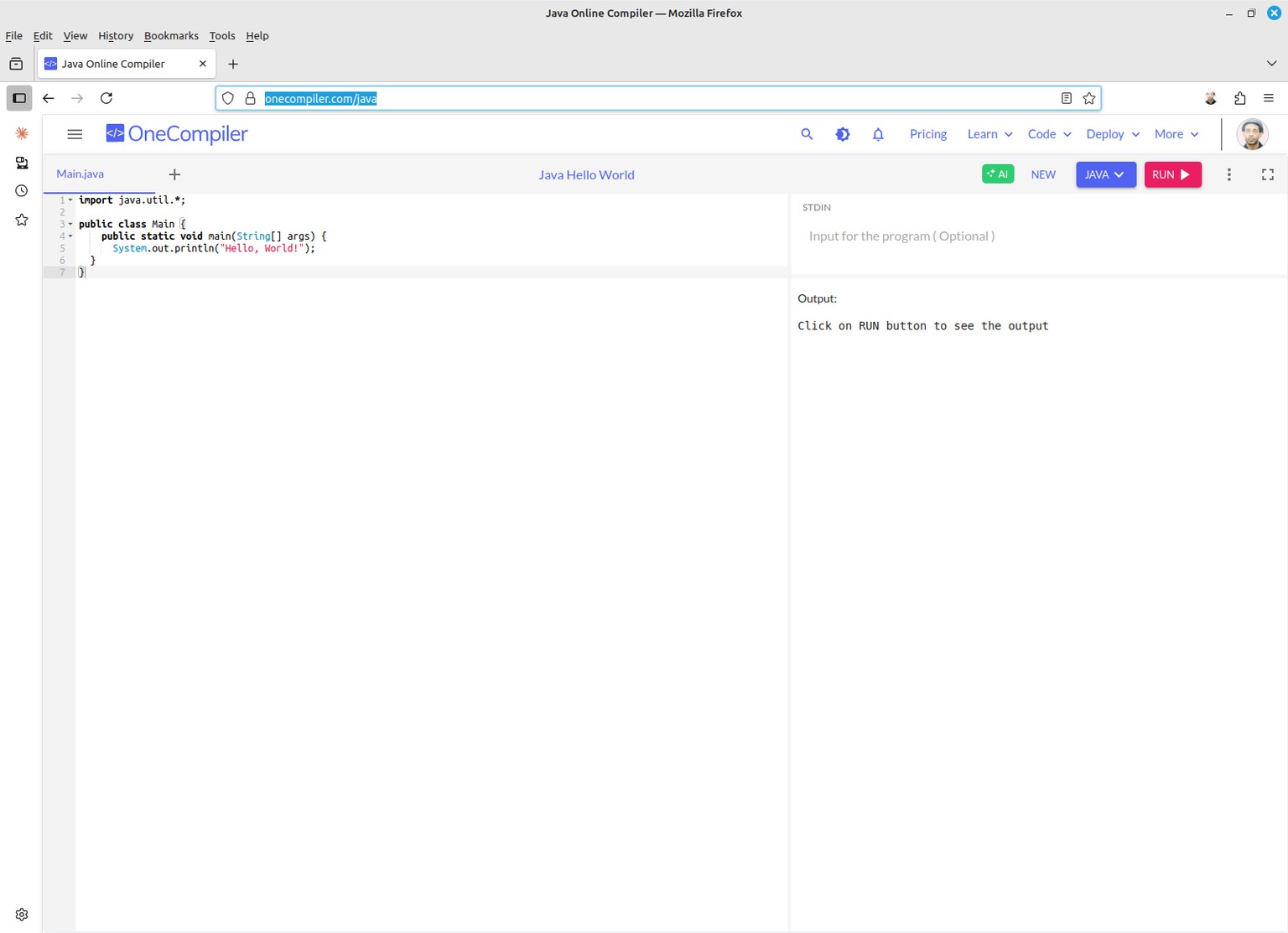Toggle dark mode theme icon
1288x933 pixels.
pos(843,134)
